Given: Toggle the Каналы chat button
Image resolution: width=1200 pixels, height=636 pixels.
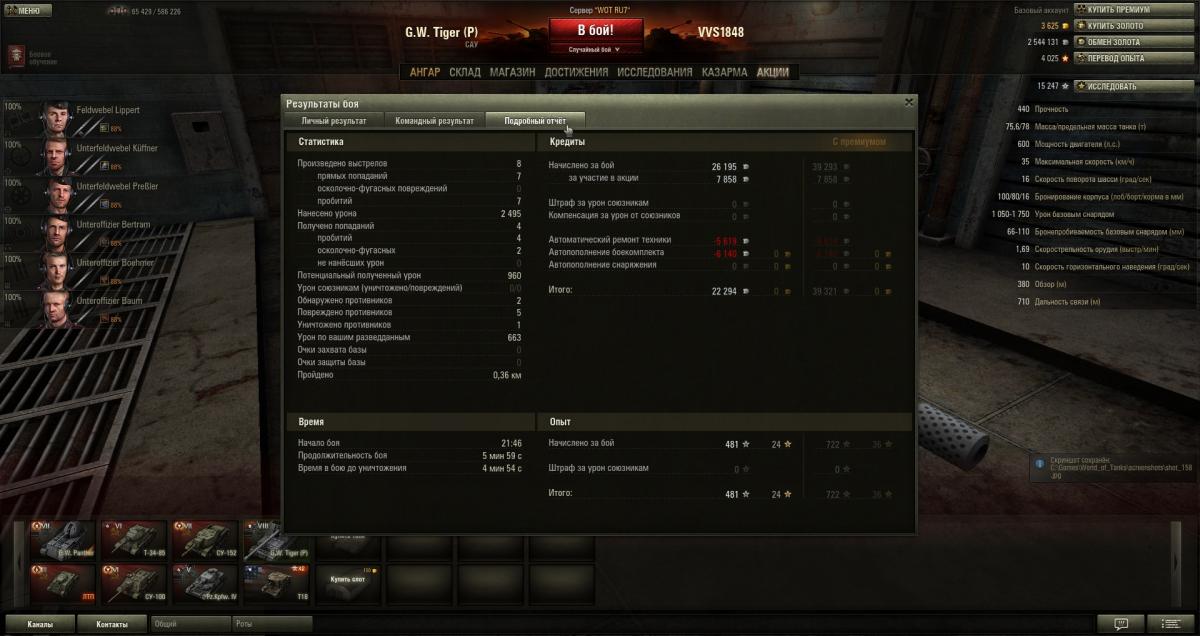Looking at the screenshot, I should 40,624.
